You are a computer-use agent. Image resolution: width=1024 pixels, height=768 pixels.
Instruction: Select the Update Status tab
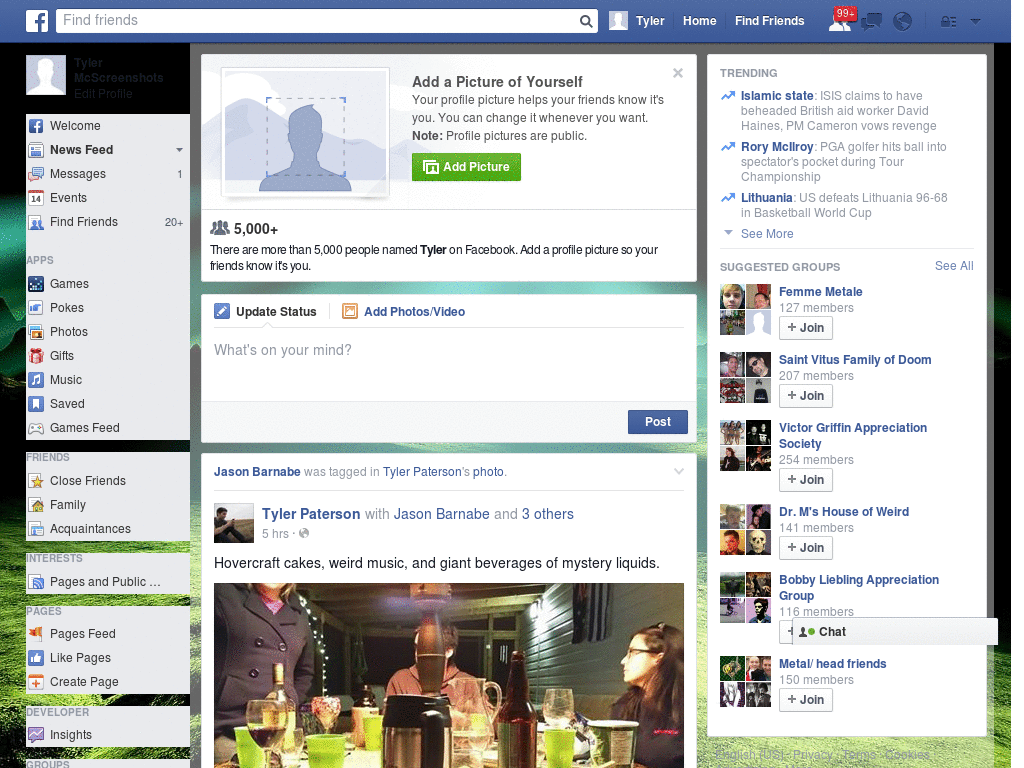[x=266, y=312]
